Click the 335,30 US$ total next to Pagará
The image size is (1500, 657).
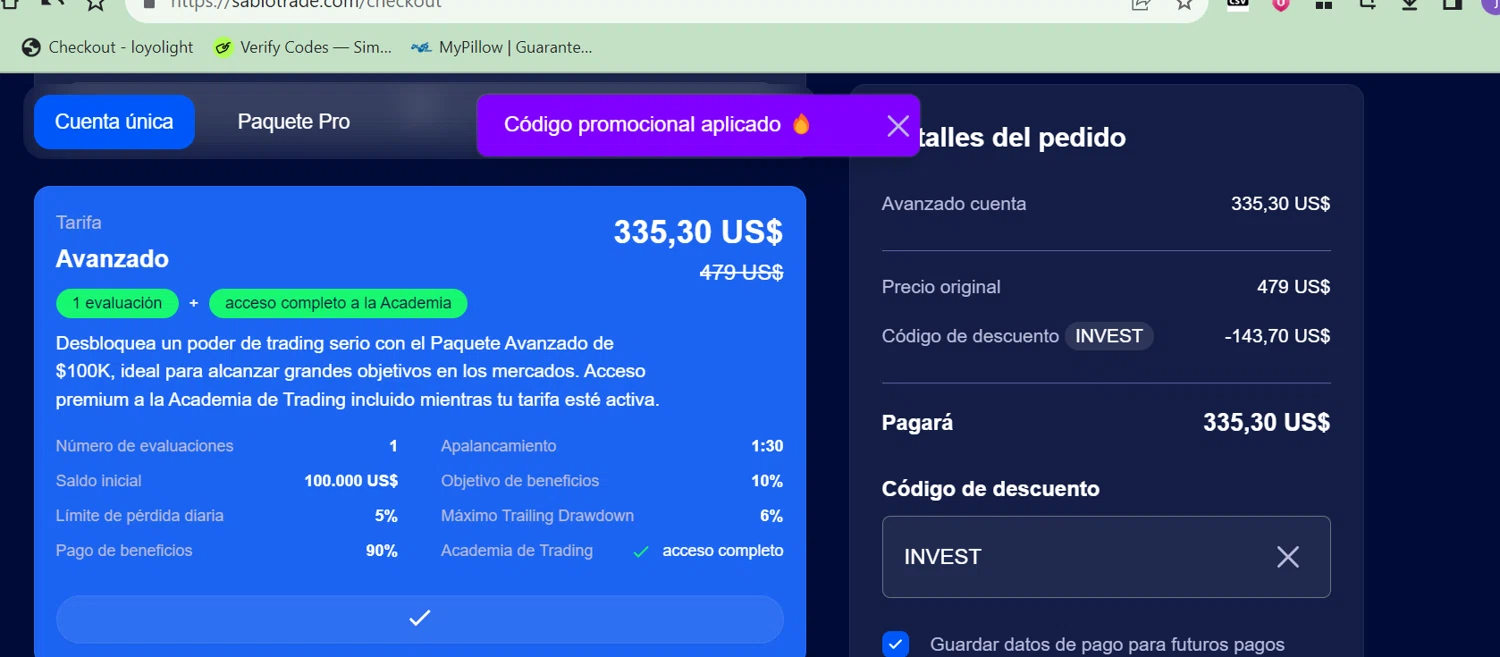tap(1266, 423)
